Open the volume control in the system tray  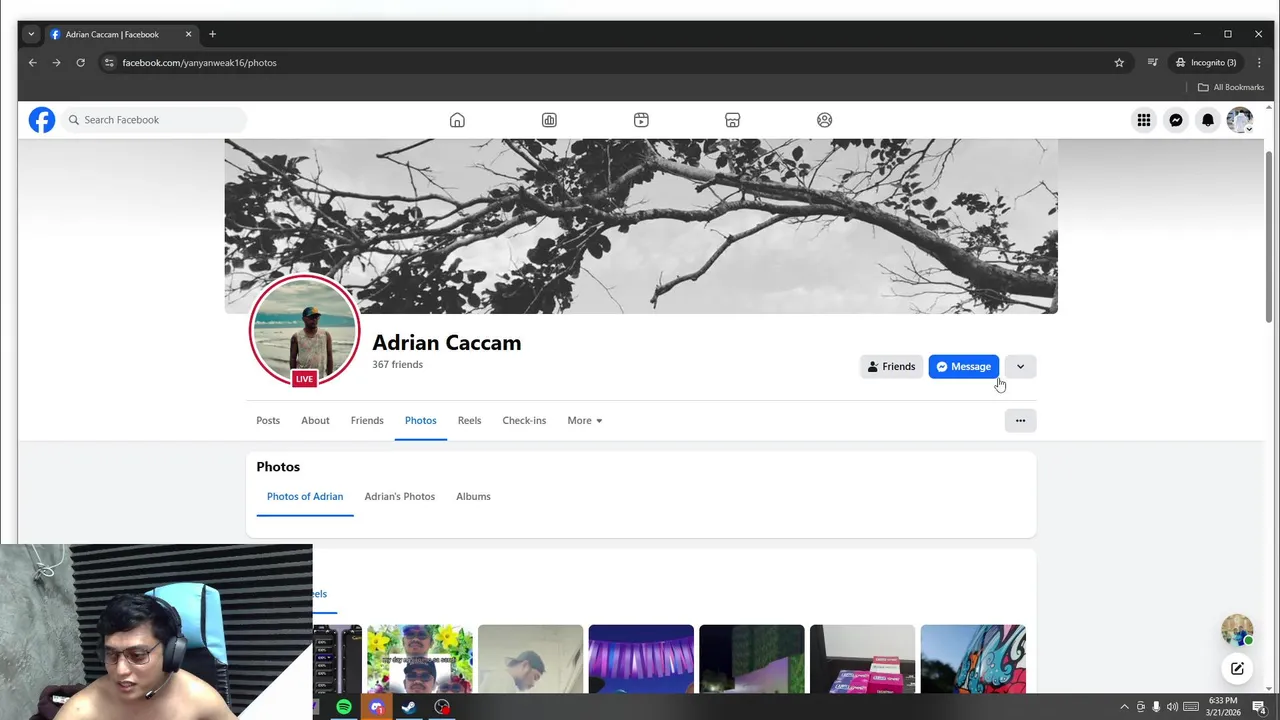tap(1172, 707)
